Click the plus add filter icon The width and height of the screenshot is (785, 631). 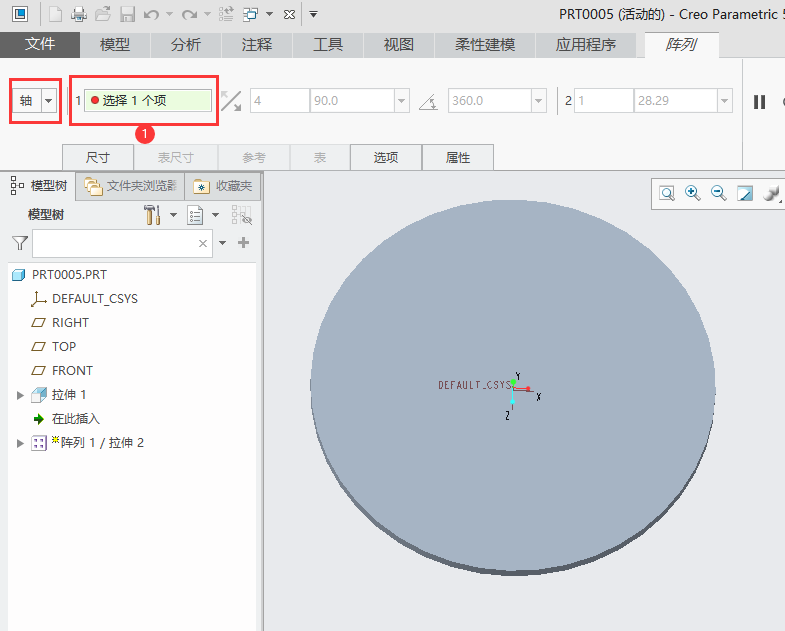click(243, 243)
